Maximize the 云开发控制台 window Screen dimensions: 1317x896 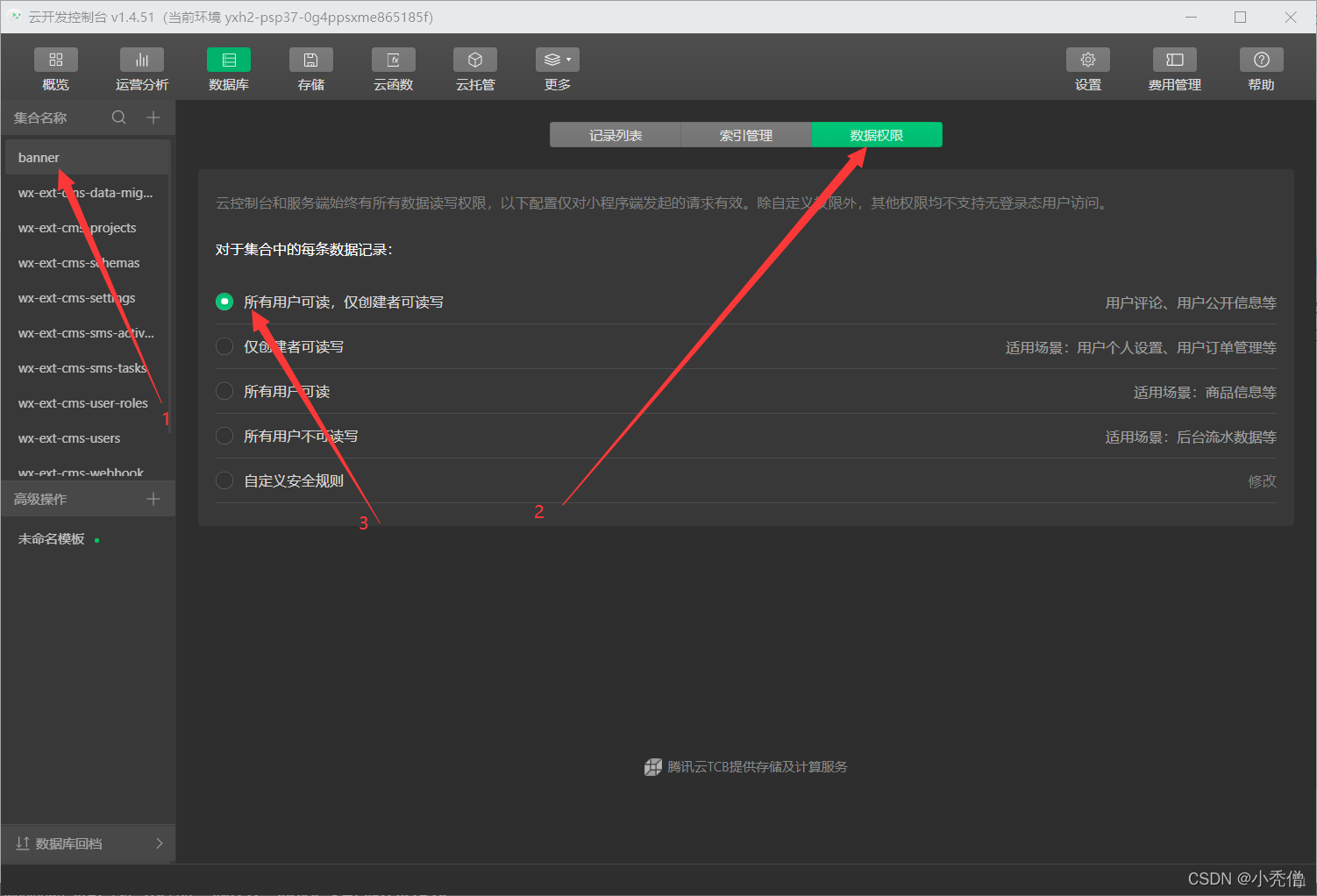[x=1241, y=17]
